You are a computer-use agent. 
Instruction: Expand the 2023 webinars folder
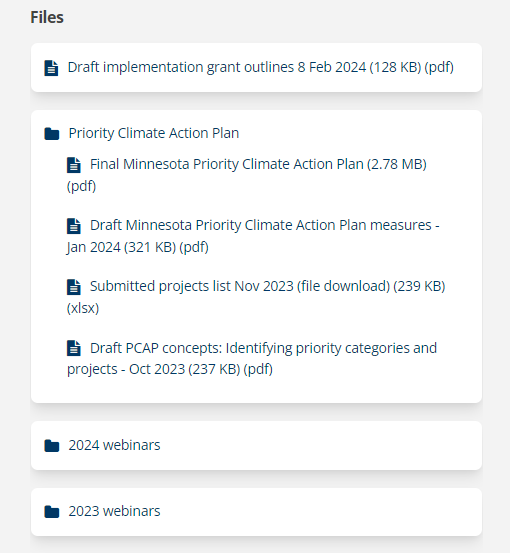pyautogui.click(x=114, y=511)
